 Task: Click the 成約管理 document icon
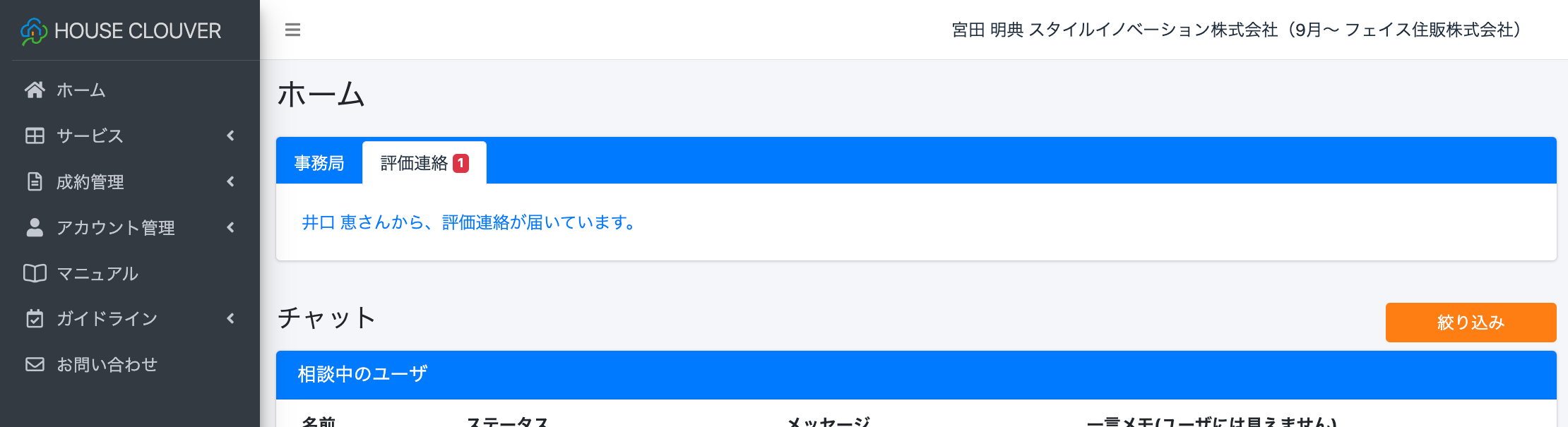(x=35, y=181)
